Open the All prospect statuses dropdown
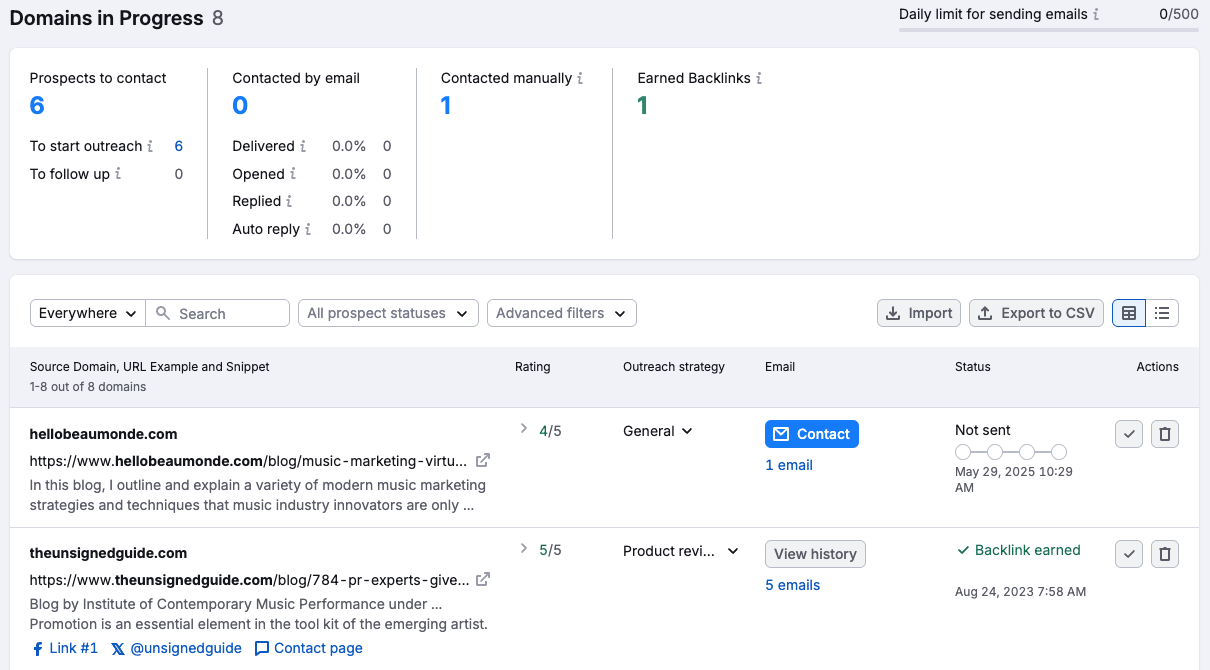 click(x=388, y=312)
